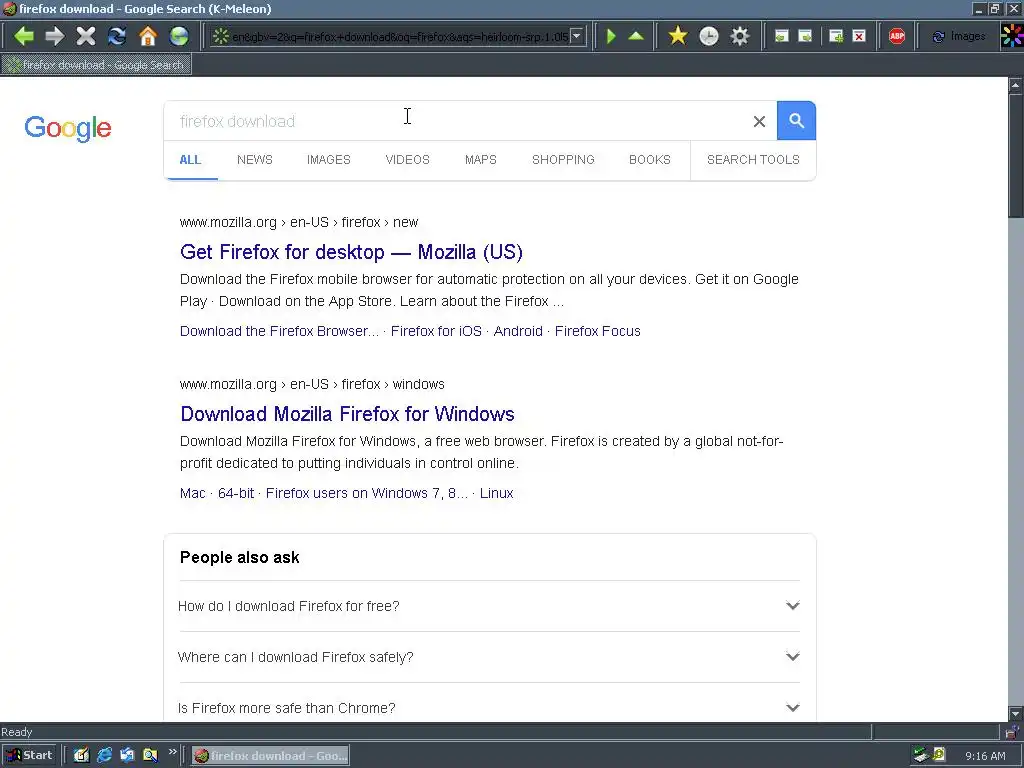Click the 'People also ask' heading
This screenshot has width=1024, height=768.
coord(240,558)
